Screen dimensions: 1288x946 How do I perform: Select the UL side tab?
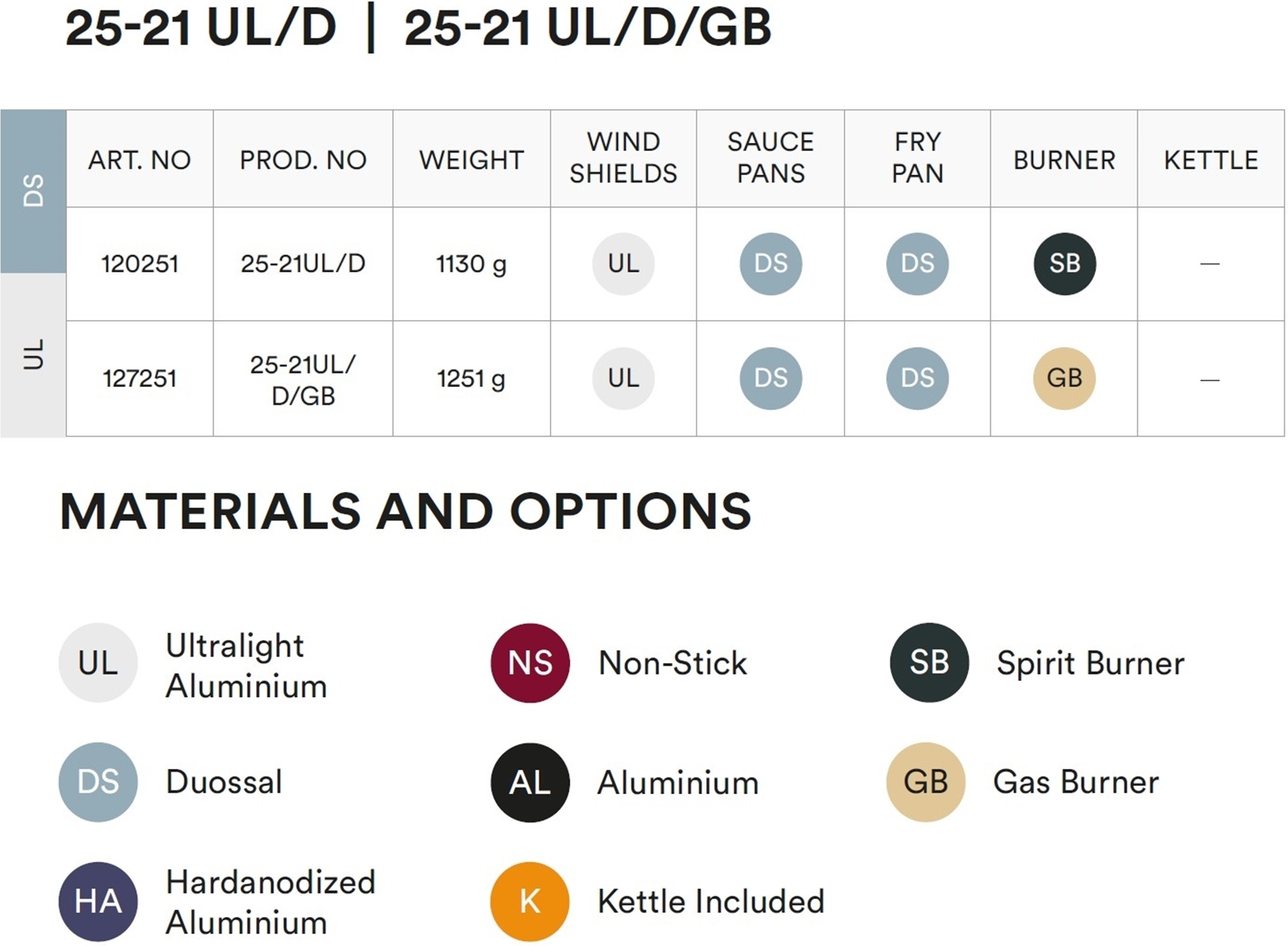click(x=33, y=354)
